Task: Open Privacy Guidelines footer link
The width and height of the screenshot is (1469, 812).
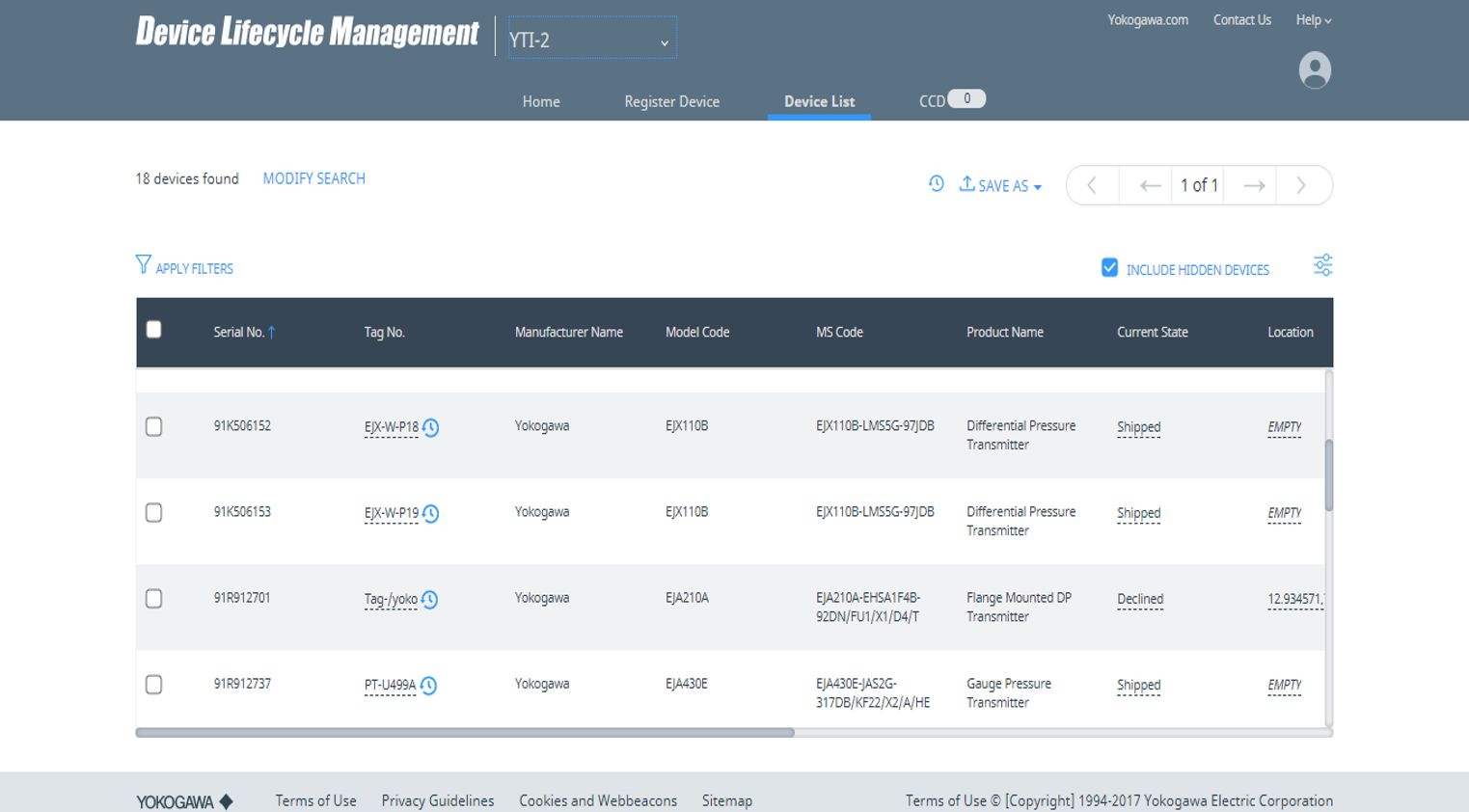Action: click(x=437, y=800)
